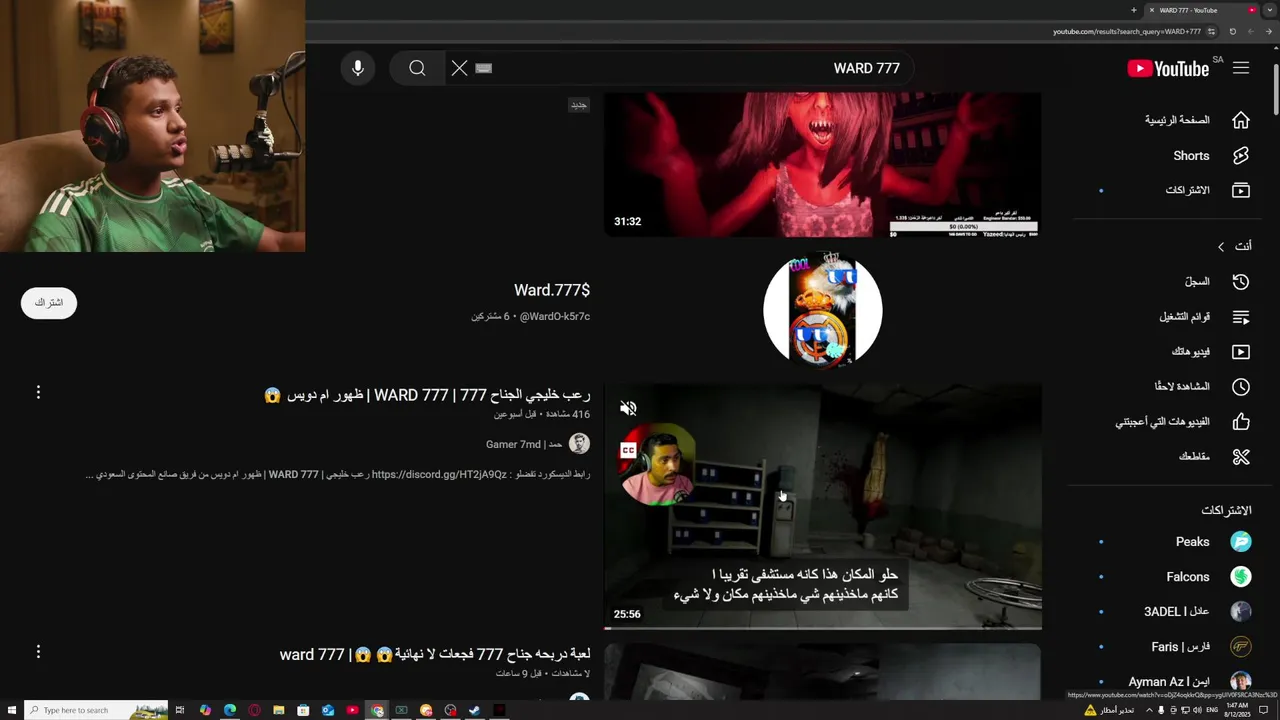Open the Ward.777$ channel avatar

(823, 311)
